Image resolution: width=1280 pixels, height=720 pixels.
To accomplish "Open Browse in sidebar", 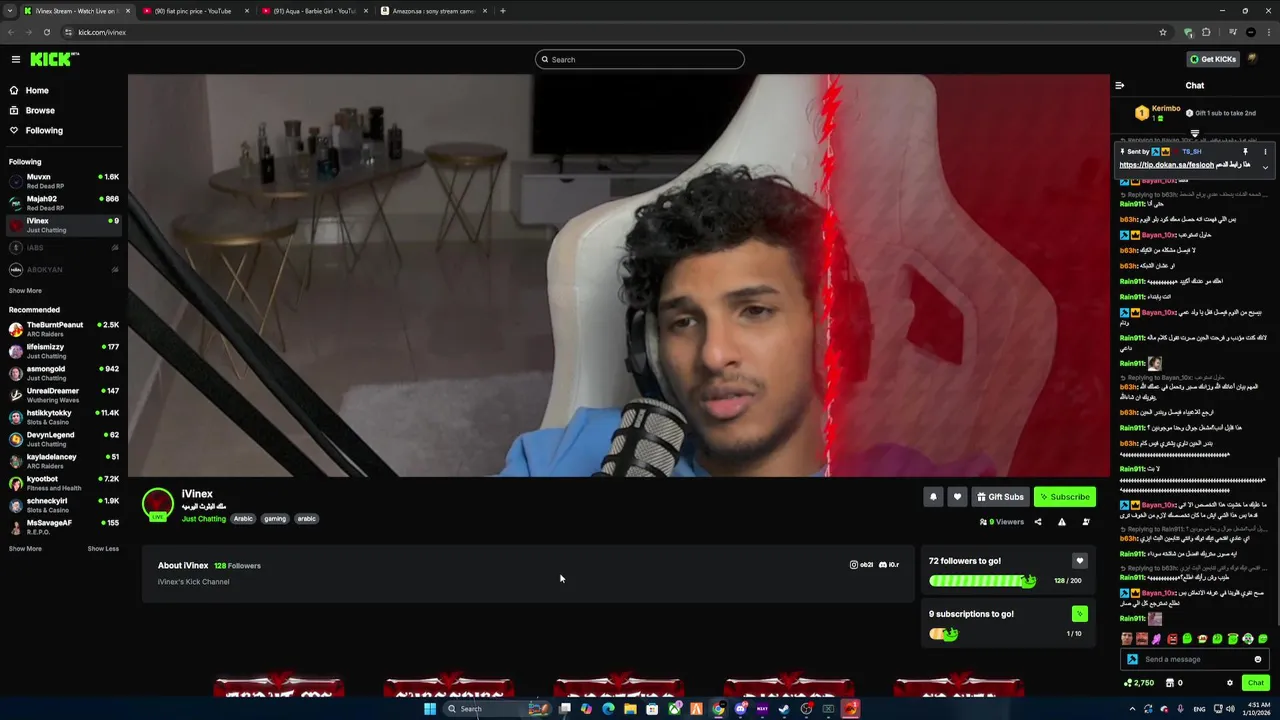I will (40, 110).
